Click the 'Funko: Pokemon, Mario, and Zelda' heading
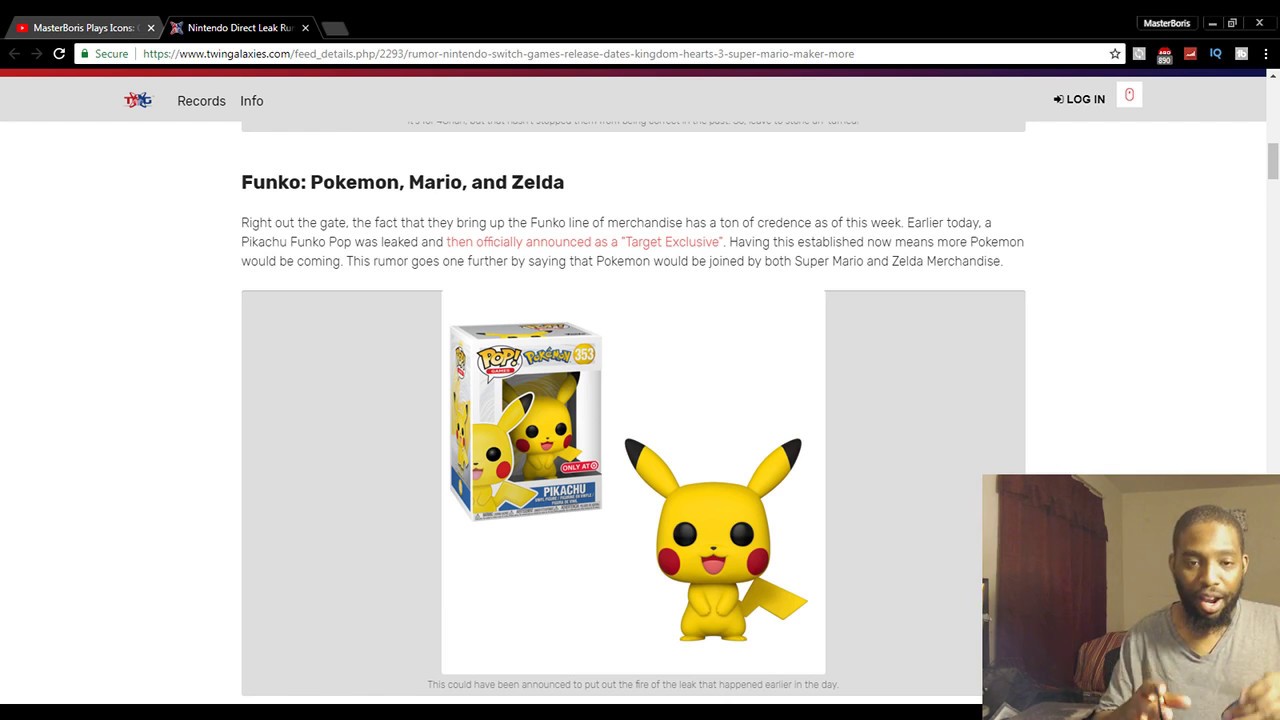The height and width of the screenshot is (720, 1280). click(x=402, y=182)
